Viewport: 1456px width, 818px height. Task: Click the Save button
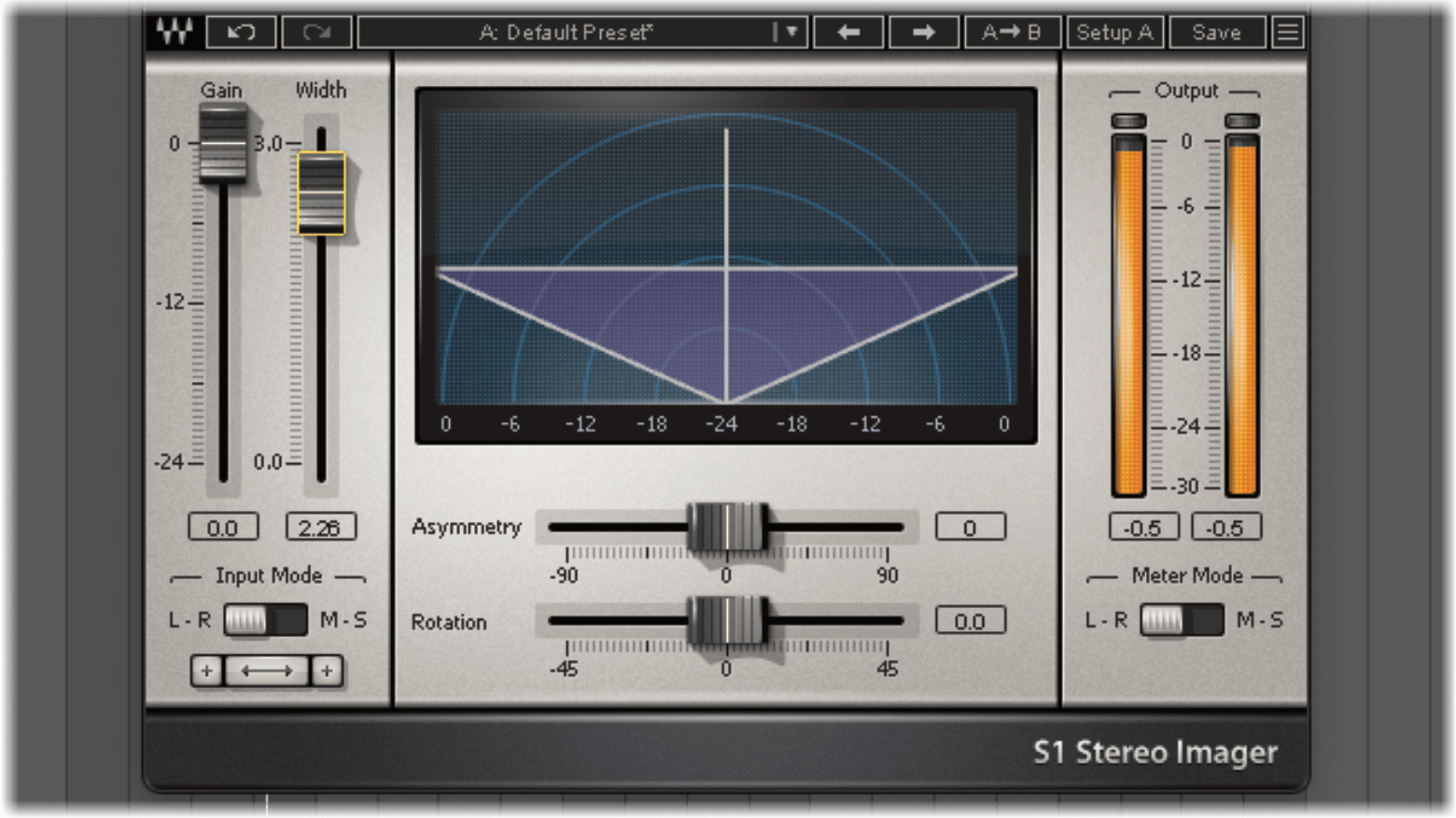tap(1216, 32)
